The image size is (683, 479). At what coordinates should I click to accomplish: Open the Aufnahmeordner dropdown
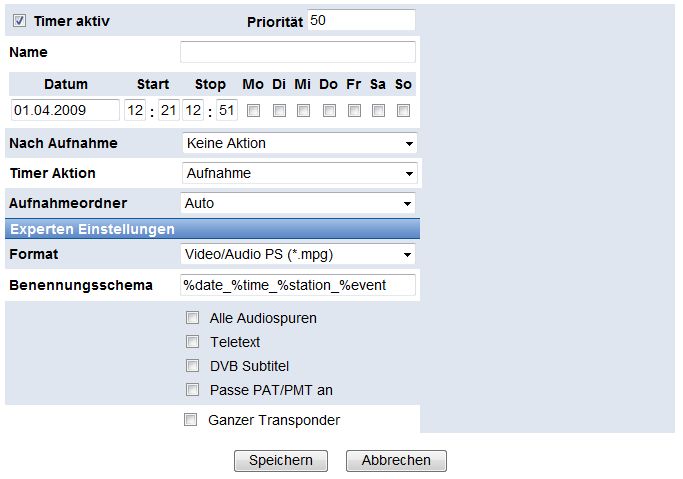(298, 203)
